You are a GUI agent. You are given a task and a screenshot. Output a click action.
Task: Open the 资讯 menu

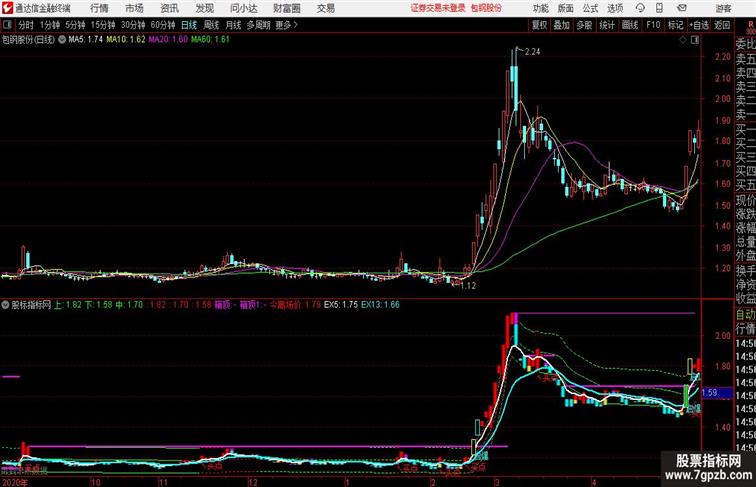point(169,8)
